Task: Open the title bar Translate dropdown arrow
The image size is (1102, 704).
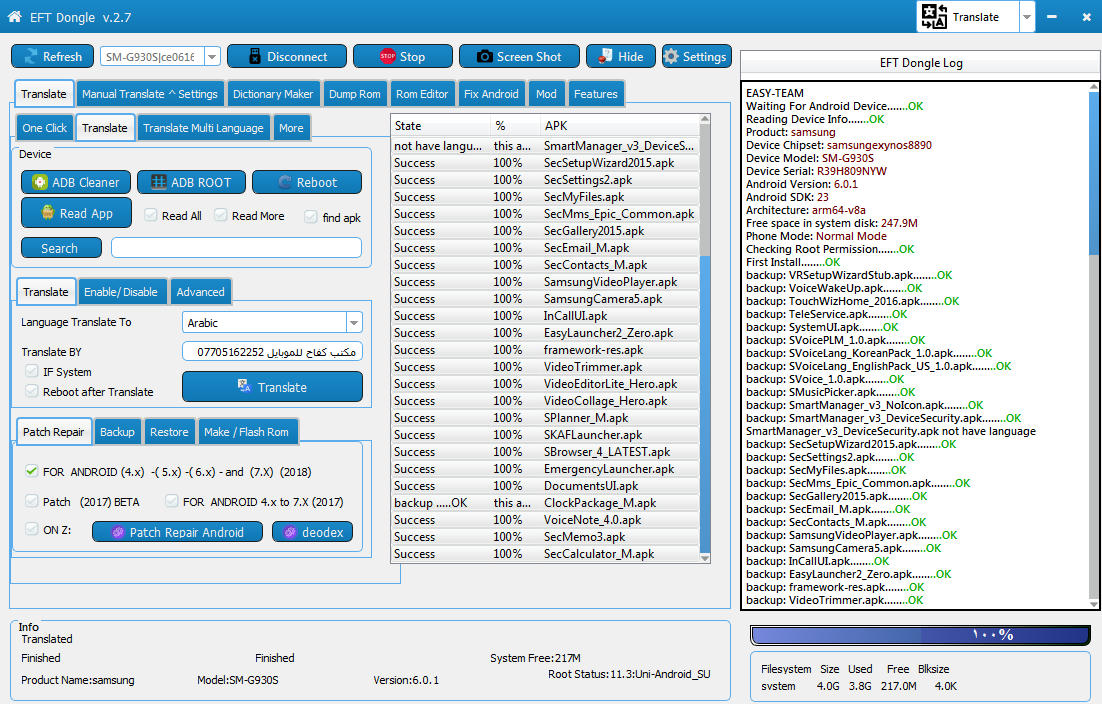Action: [x=1027, y=17]
